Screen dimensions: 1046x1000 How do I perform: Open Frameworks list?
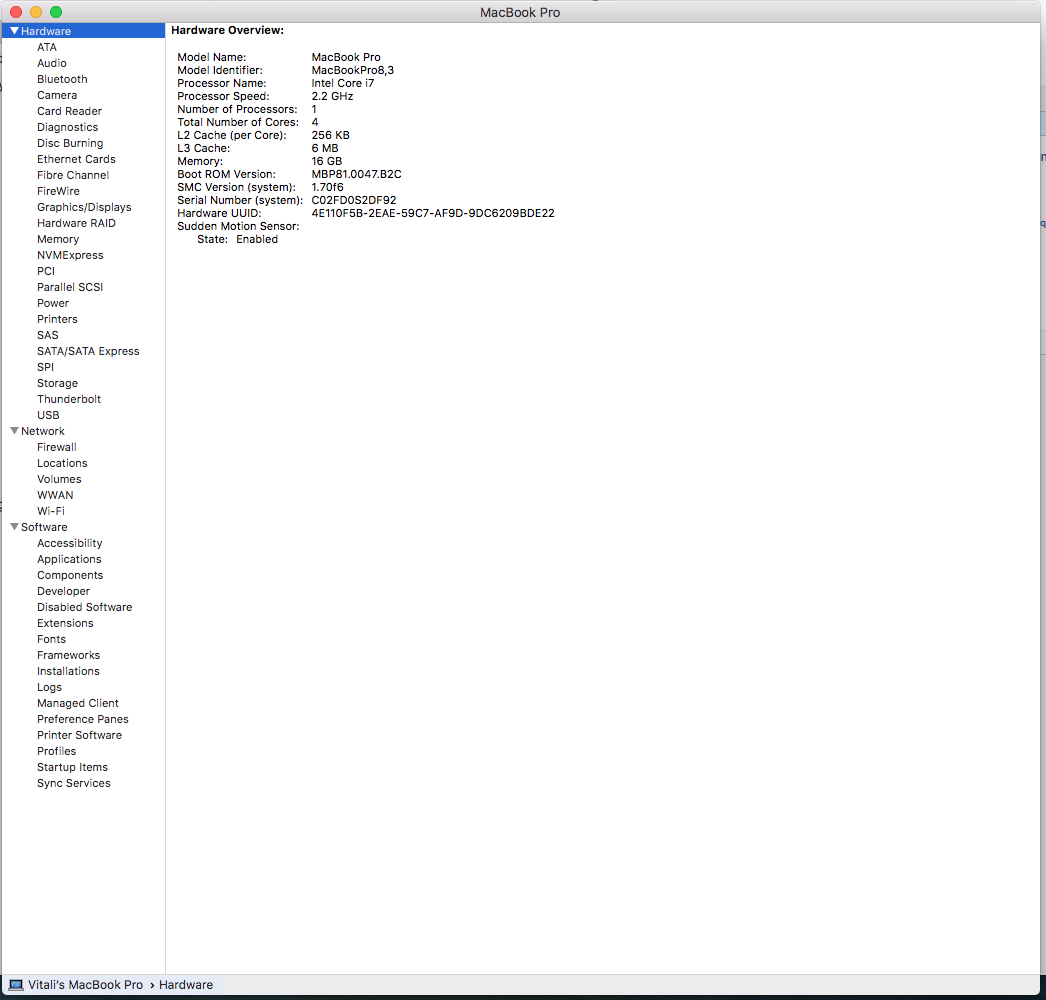[x=69, y=655]
